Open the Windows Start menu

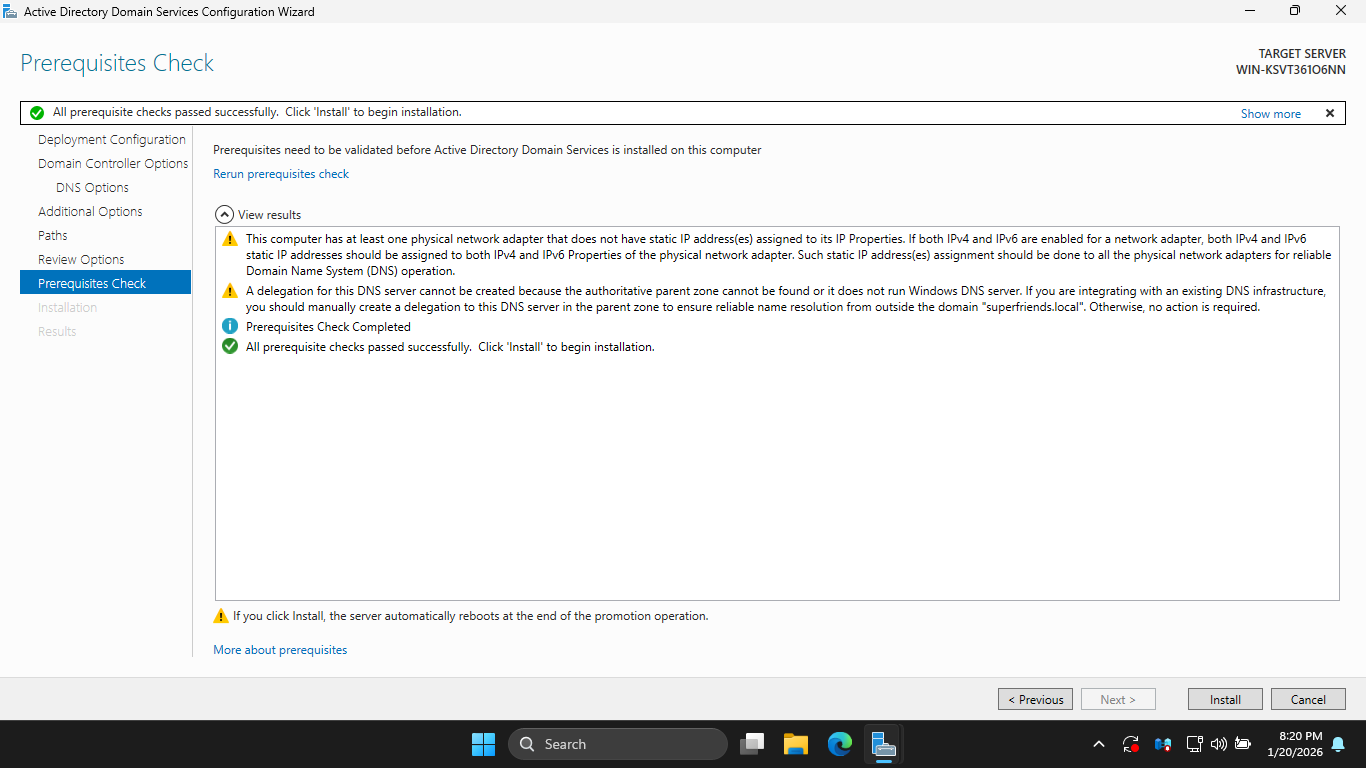[483, 744]
